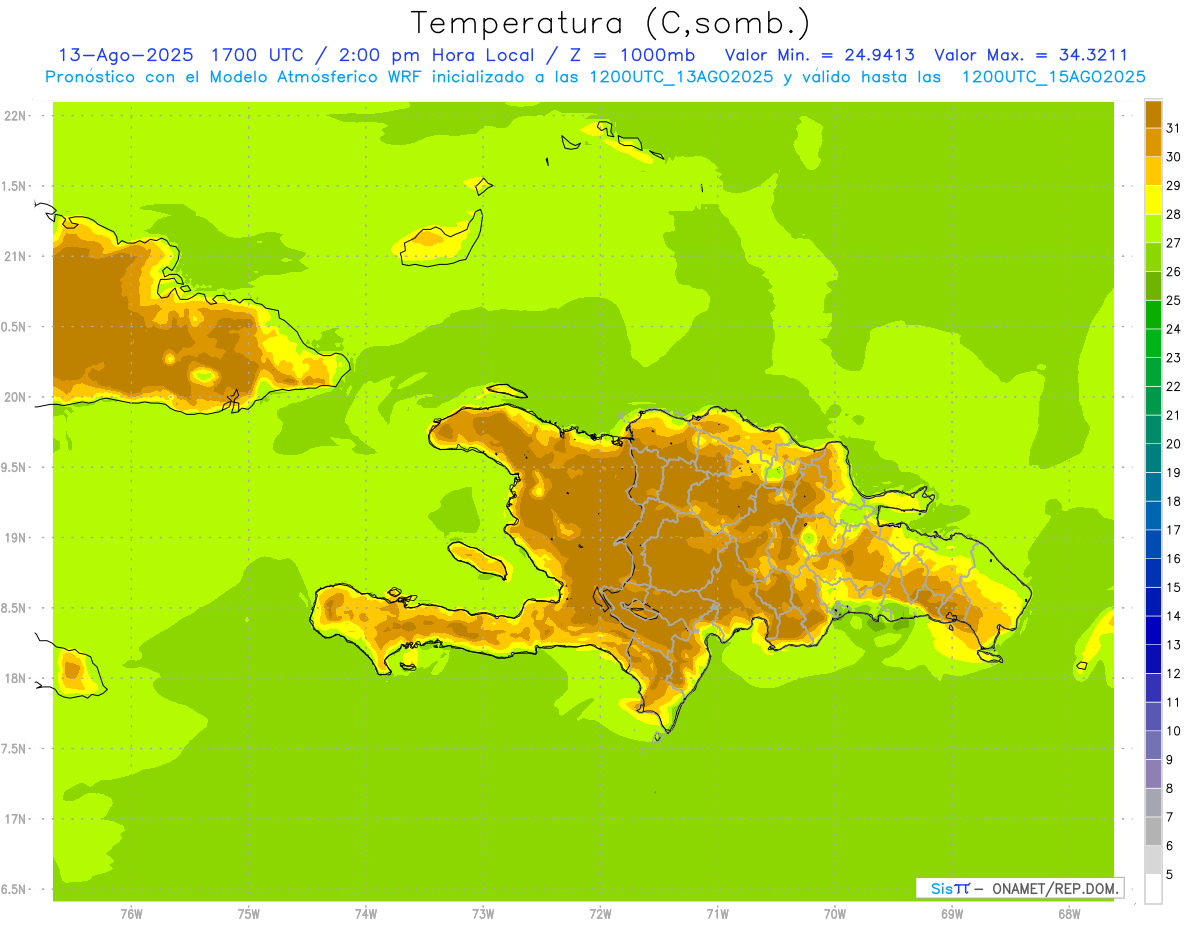Click the "70W" longitude label
Viewport: 1200px width, 927px height.
coord(835,914)
